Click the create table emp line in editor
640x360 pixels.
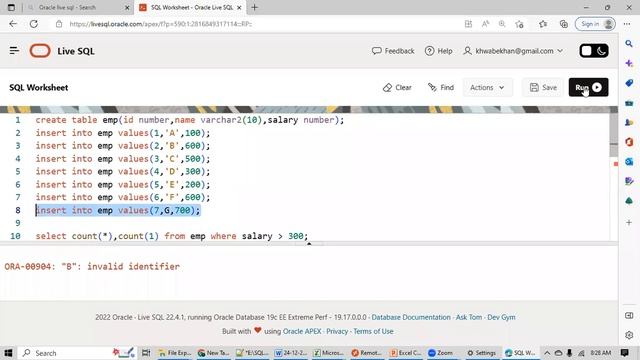[190, 120]
